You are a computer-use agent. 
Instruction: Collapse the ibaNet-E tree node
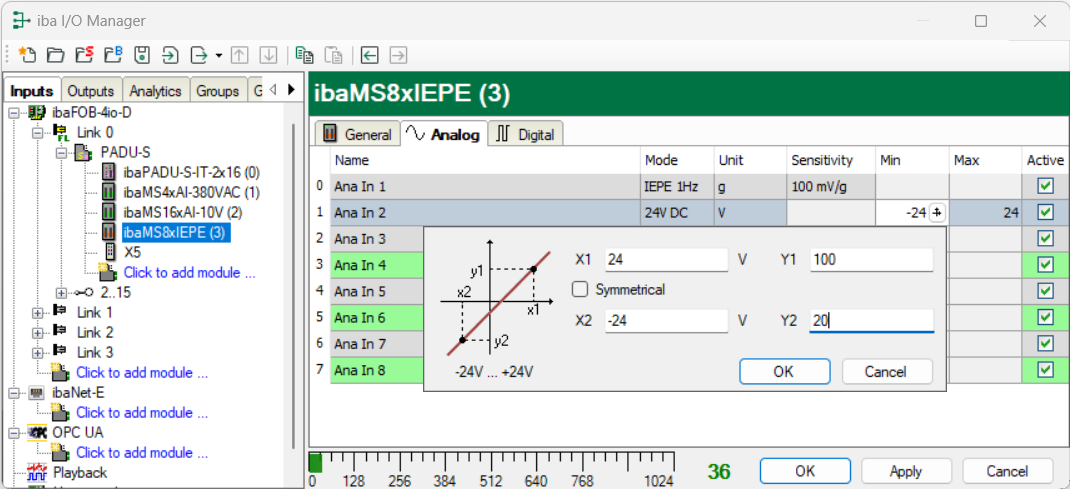tap(14, 393)
